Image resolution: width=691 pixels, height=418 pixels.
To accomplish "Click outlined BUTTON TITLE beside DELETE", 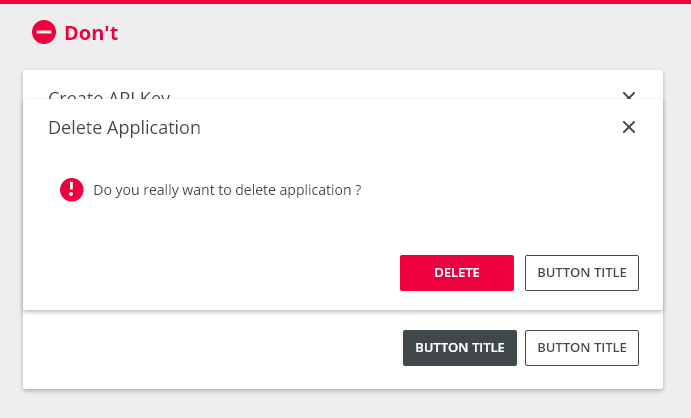I will point(582,273).
